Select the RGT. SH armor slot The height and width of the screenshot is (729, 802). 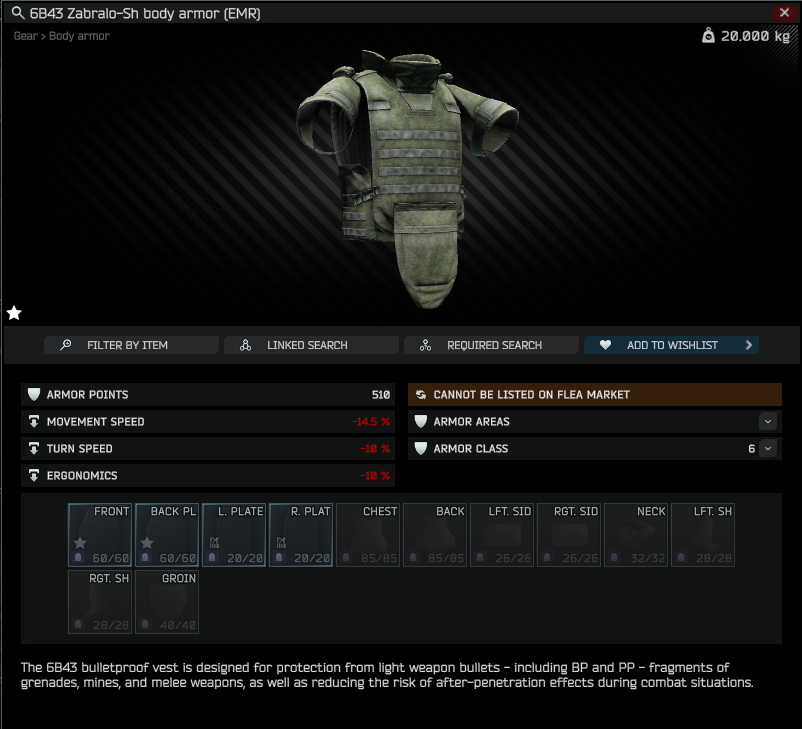[100, 602]
